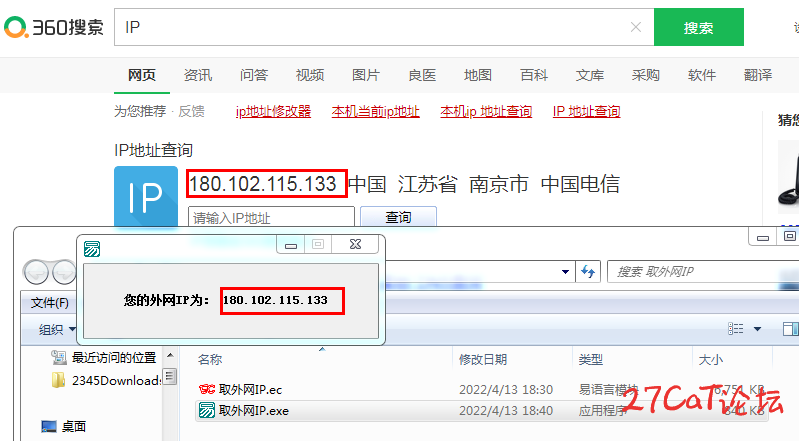The image size is (799, 441).
Task: Open the 资讯 tab
Action: point(198,75)
